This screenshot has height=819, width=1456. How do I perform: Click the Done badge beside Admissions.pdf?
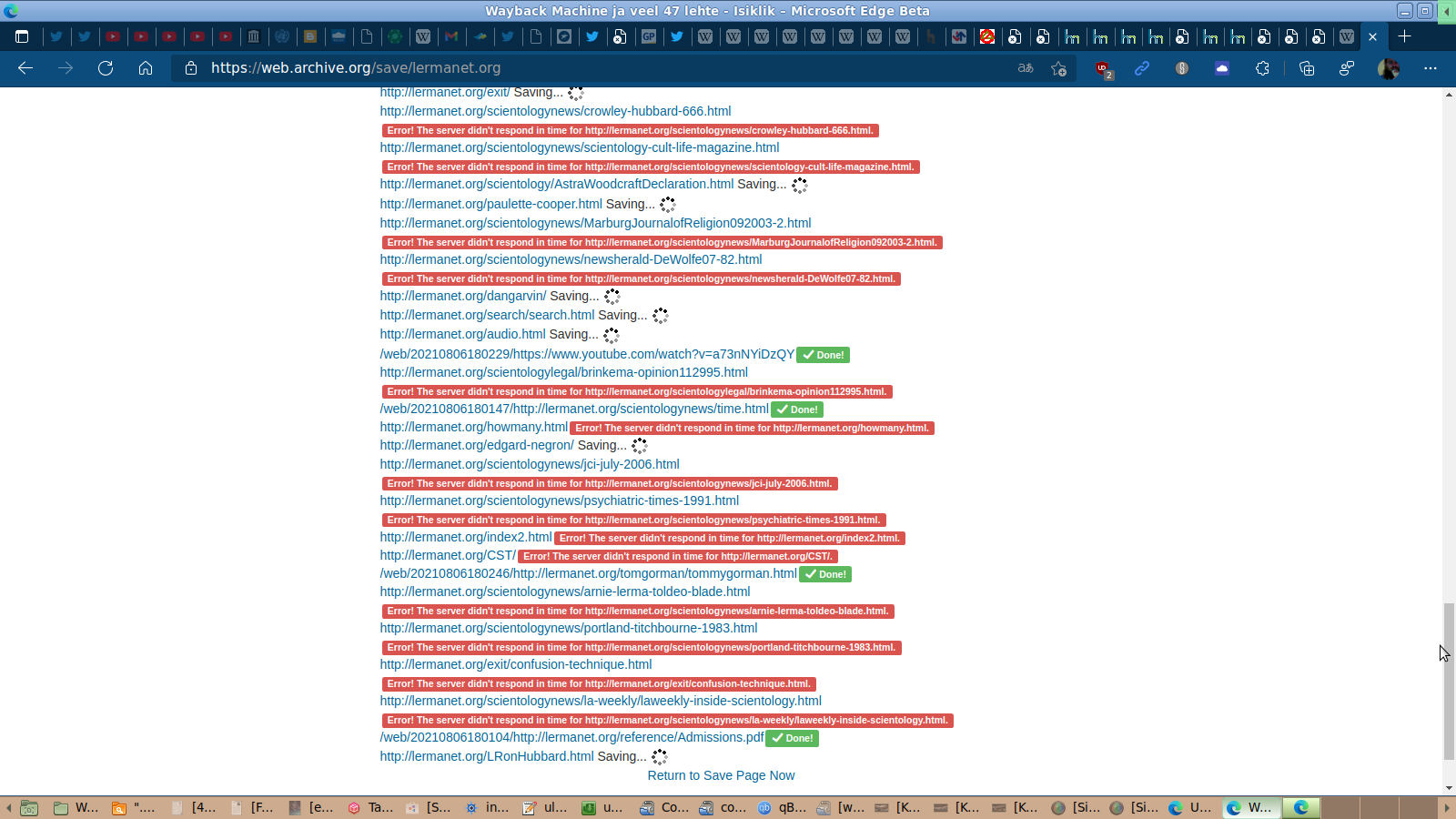coord(793,738)
